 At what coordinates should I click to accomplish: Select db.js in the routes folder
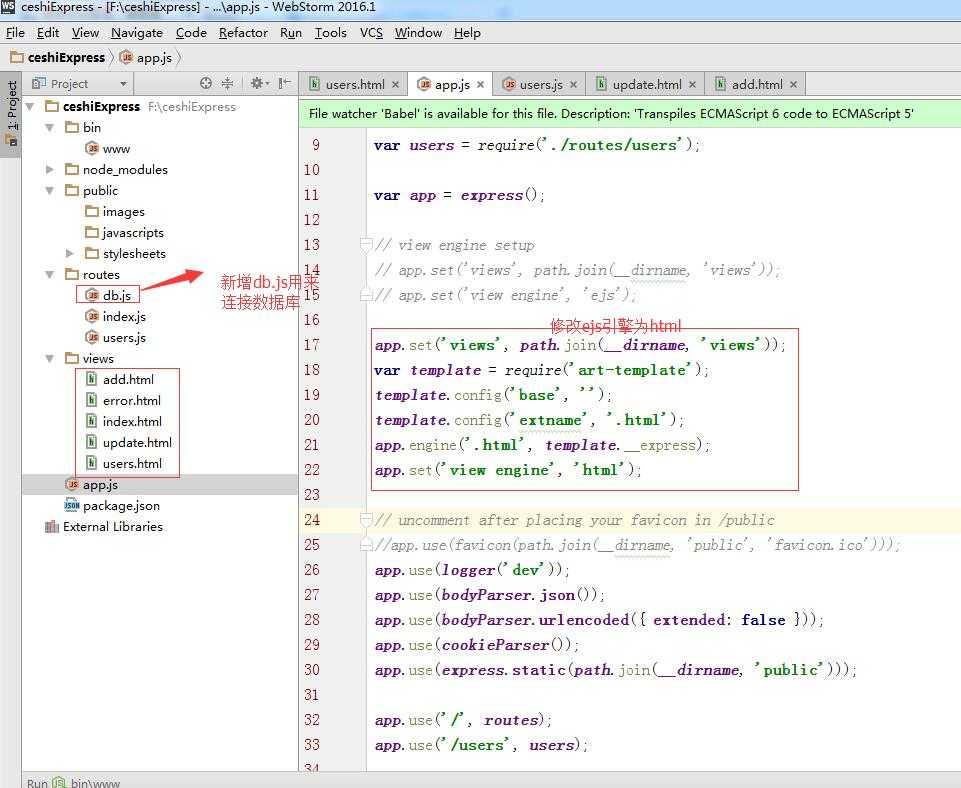tap(108, 295)
